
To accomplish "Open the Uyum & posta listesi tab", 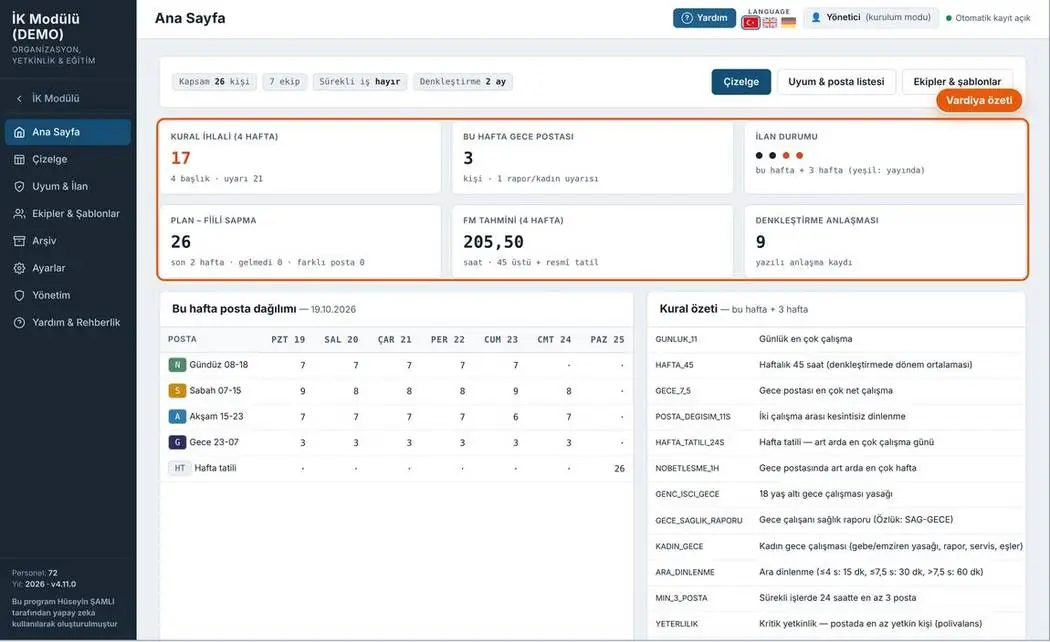I will click(836, 82).
